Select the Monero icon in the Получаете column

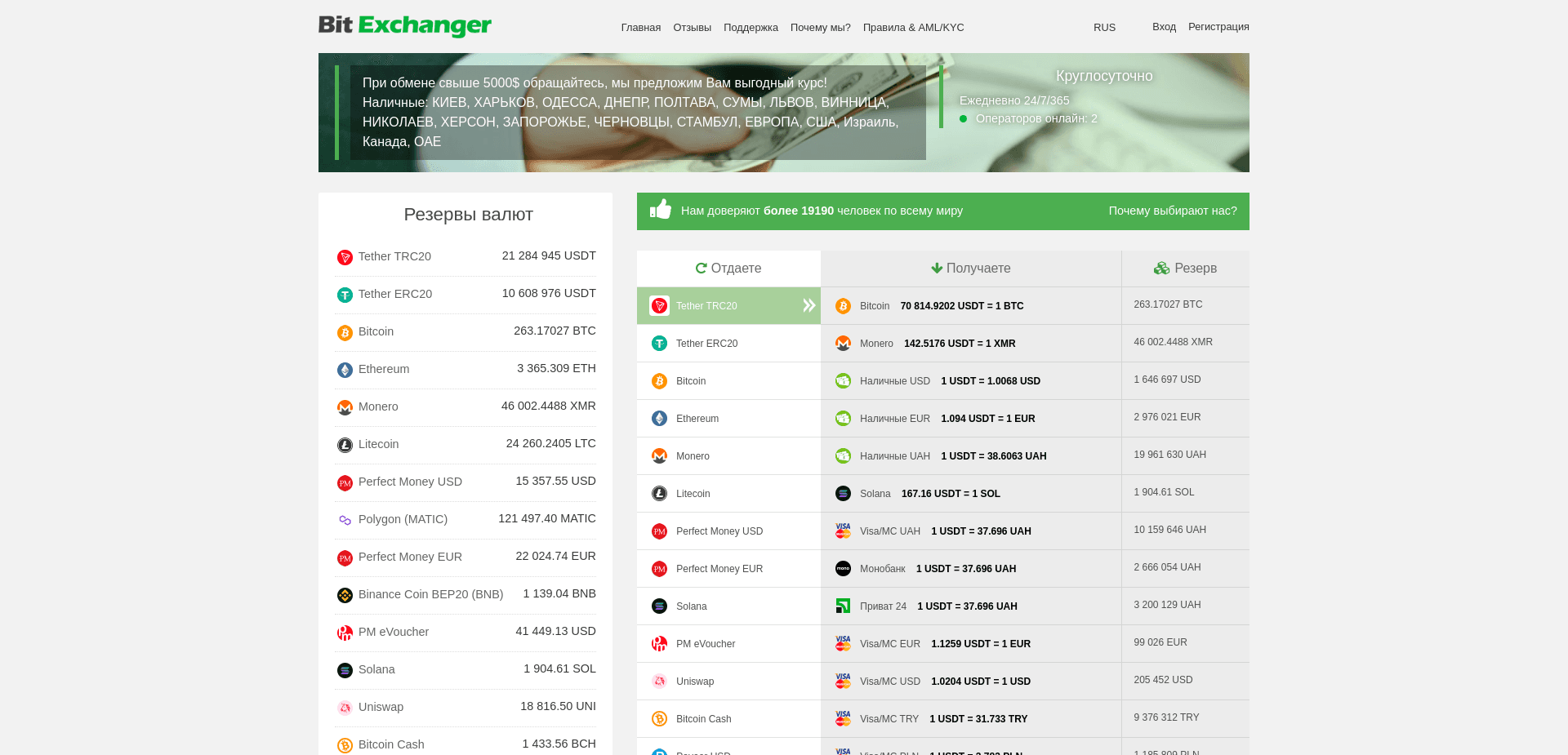pyautogui.click(x=843, y=344)
